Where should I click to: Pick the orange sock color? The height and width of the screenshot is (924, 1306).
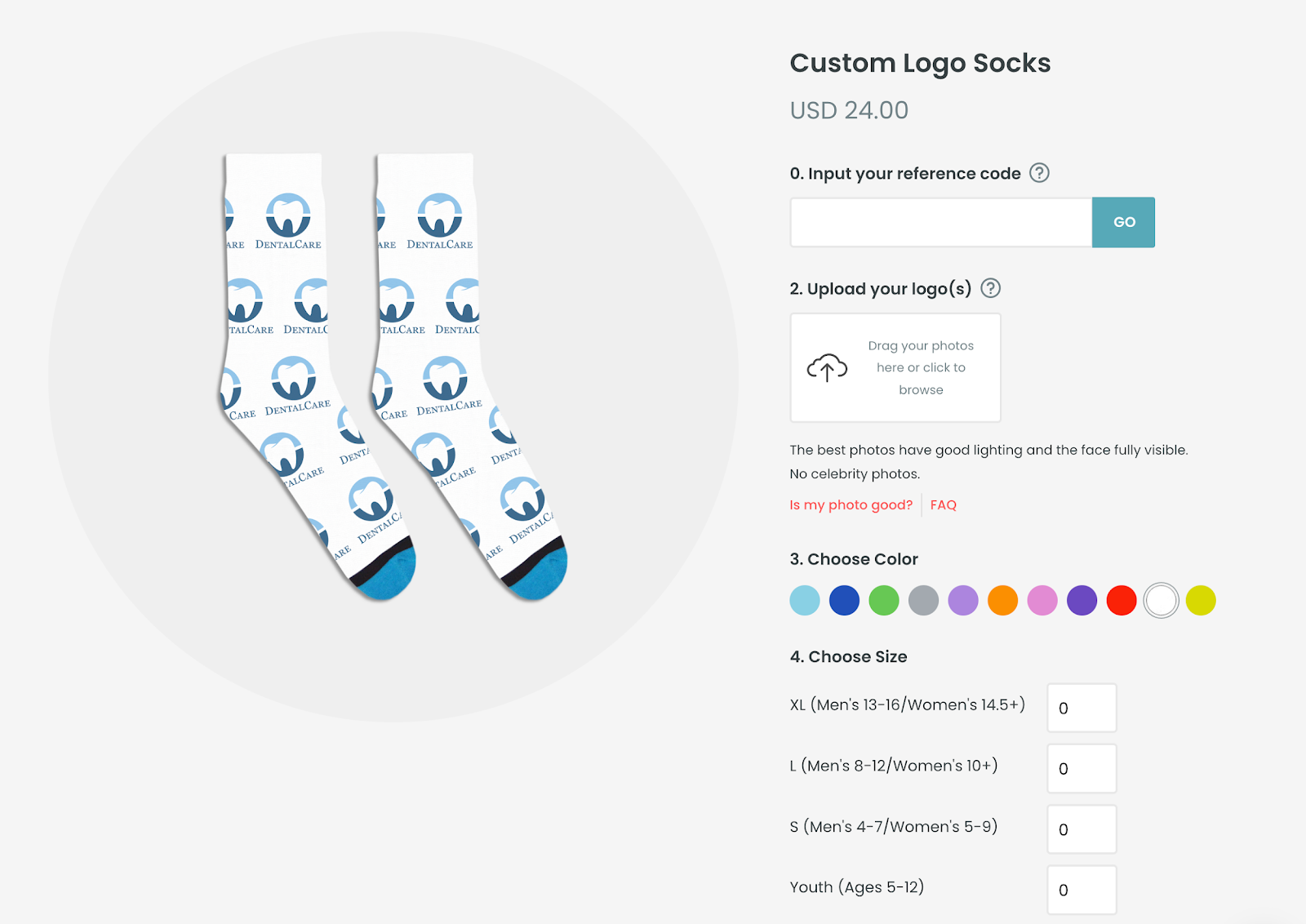click(x=1002, y=600)
